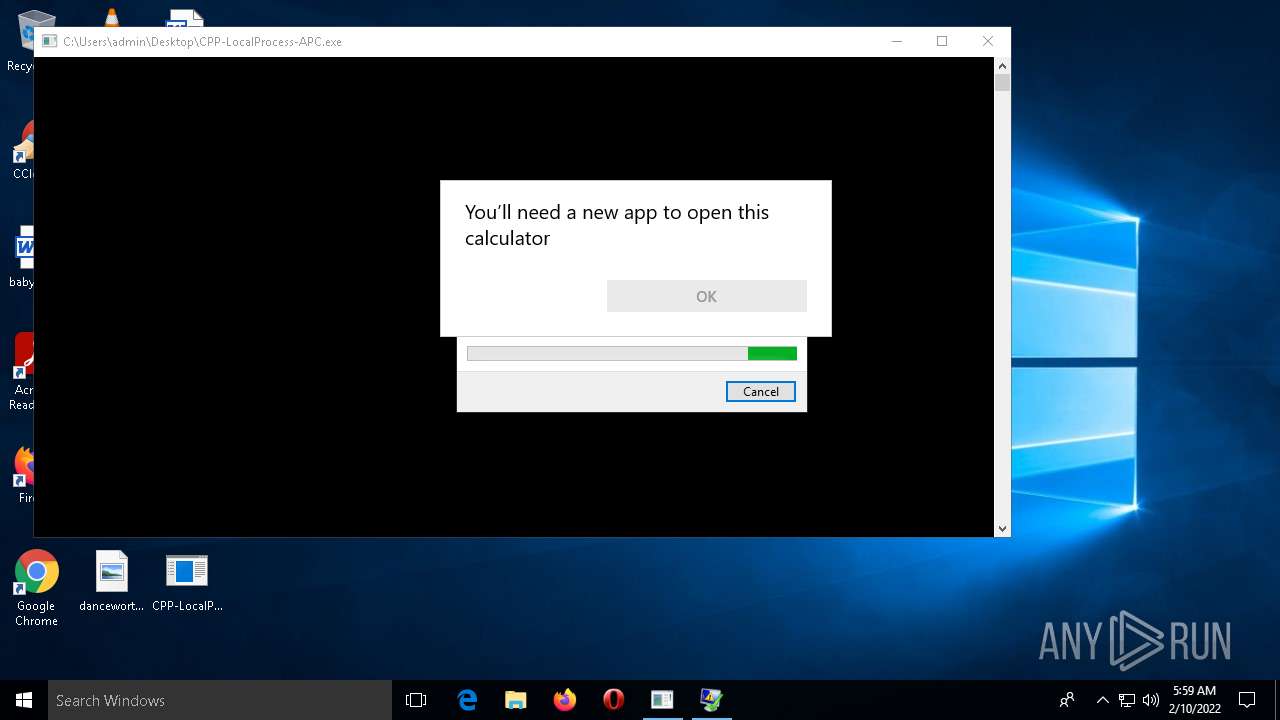This screenshot has width=1280, height=720.
Task: Open the dancewort image file icon
Action: (x=111, y=581)
